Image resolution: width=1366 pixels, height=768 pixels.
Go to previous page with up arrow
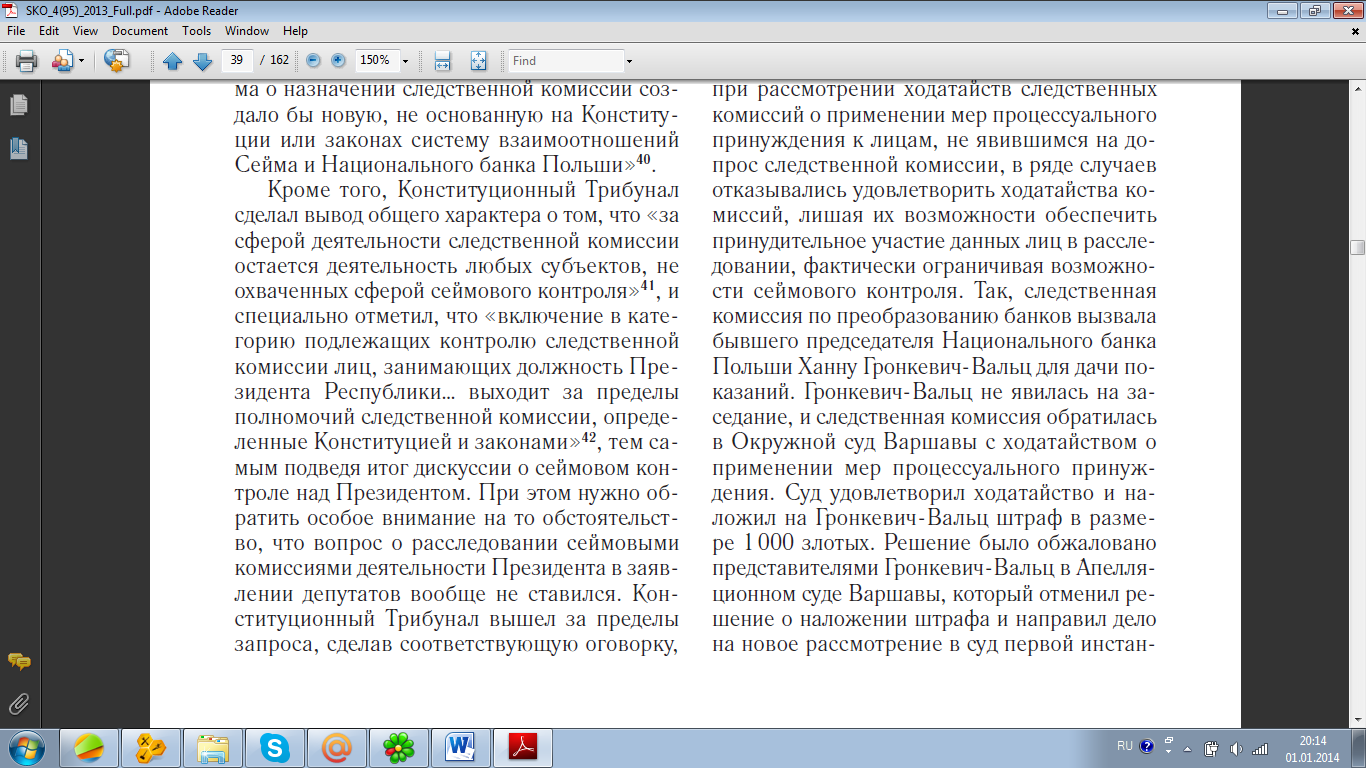[172, 61]
